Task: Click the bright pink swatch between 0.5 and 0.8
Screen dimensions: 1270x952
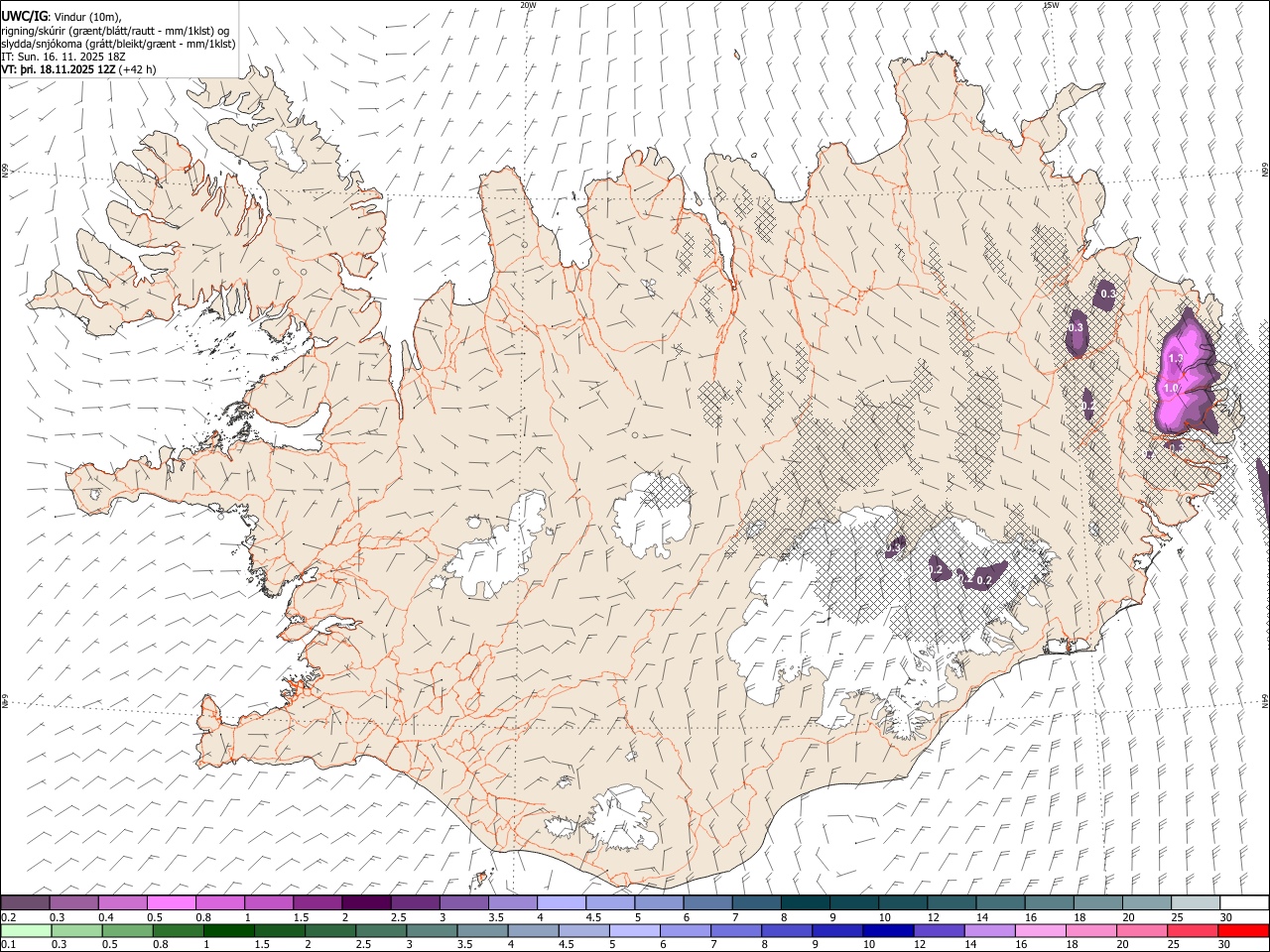Action: 171,902
